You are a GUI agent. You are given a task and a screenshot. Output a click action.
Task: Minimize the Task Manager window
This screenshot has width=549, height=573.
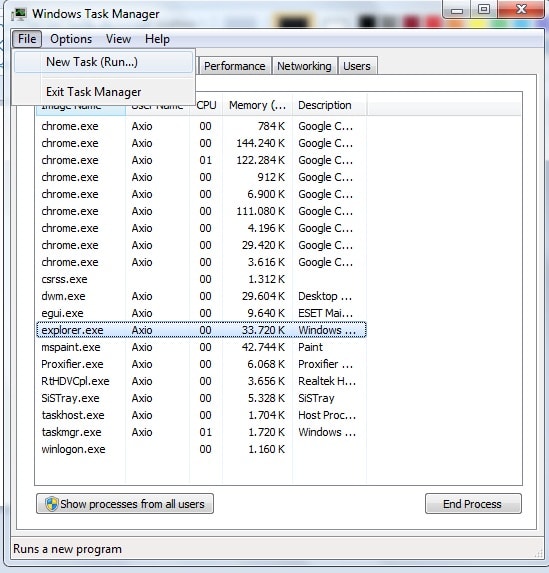(x=457, y=10)
